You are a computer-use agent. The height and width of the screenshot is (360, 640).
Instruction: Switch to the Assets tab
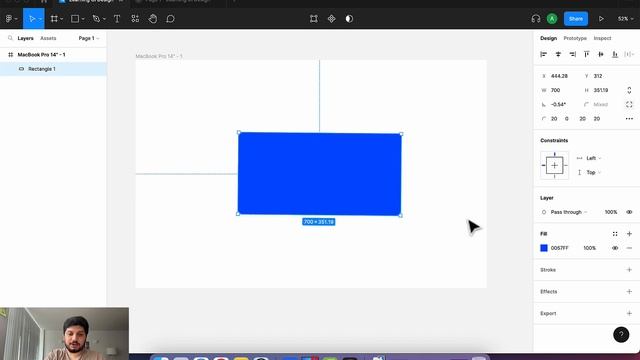48,38
